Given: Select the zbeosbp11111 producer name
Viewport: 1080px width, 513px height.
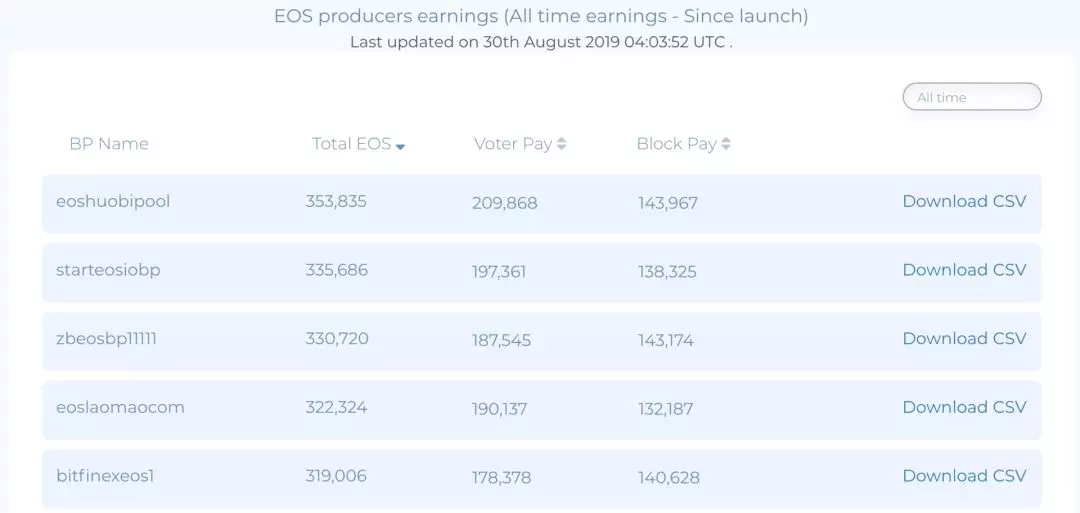Looking at the screenshot, I should coord(106,339).
